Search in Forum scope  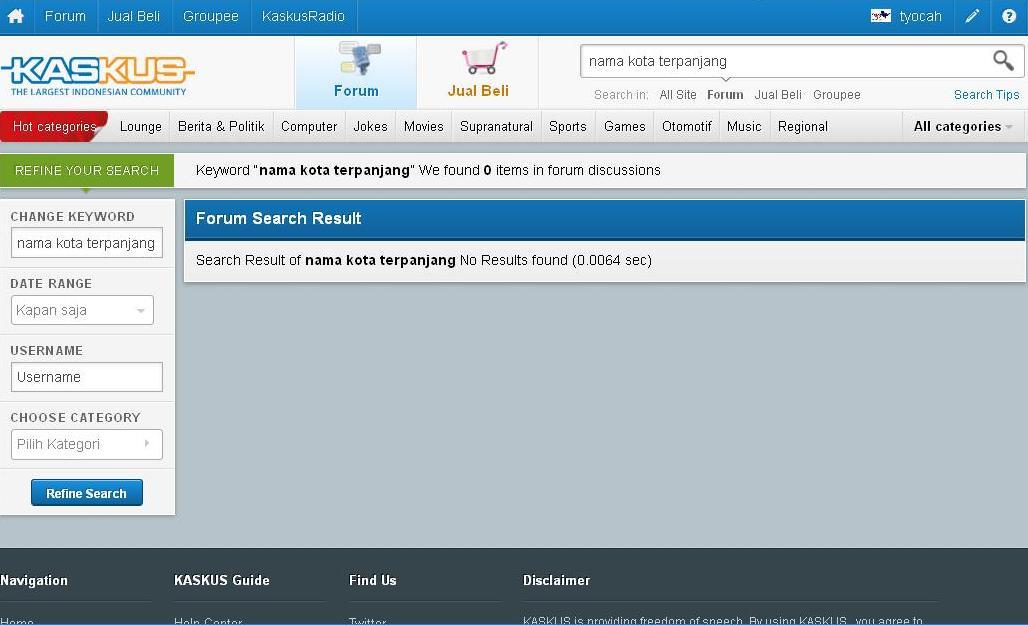pyautogui.click(x=725, y=94)
